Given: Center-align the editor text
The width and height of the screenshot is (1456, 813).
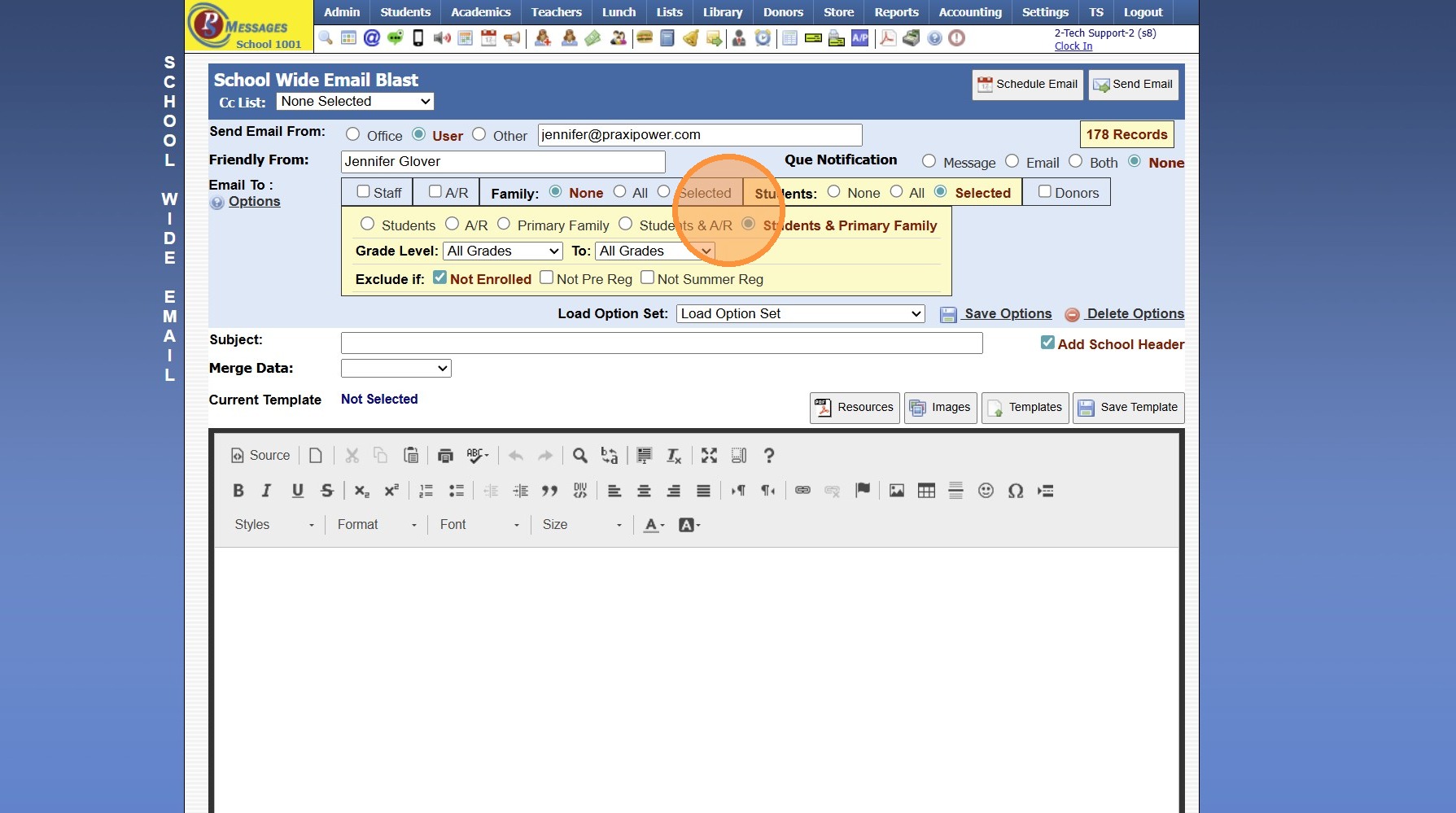Looking at the screenshot, I should [x=644, y=491].
